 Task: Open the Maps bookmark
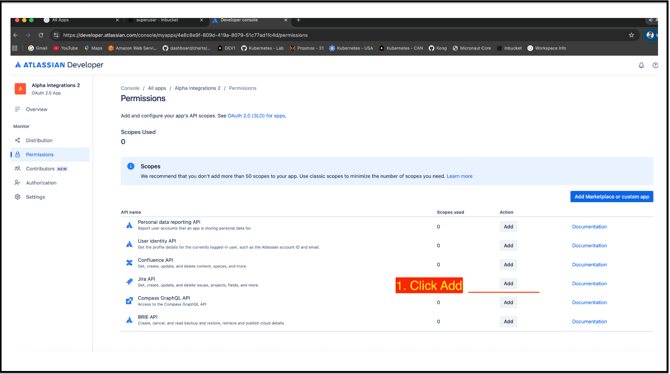click(x=93, y=48)
